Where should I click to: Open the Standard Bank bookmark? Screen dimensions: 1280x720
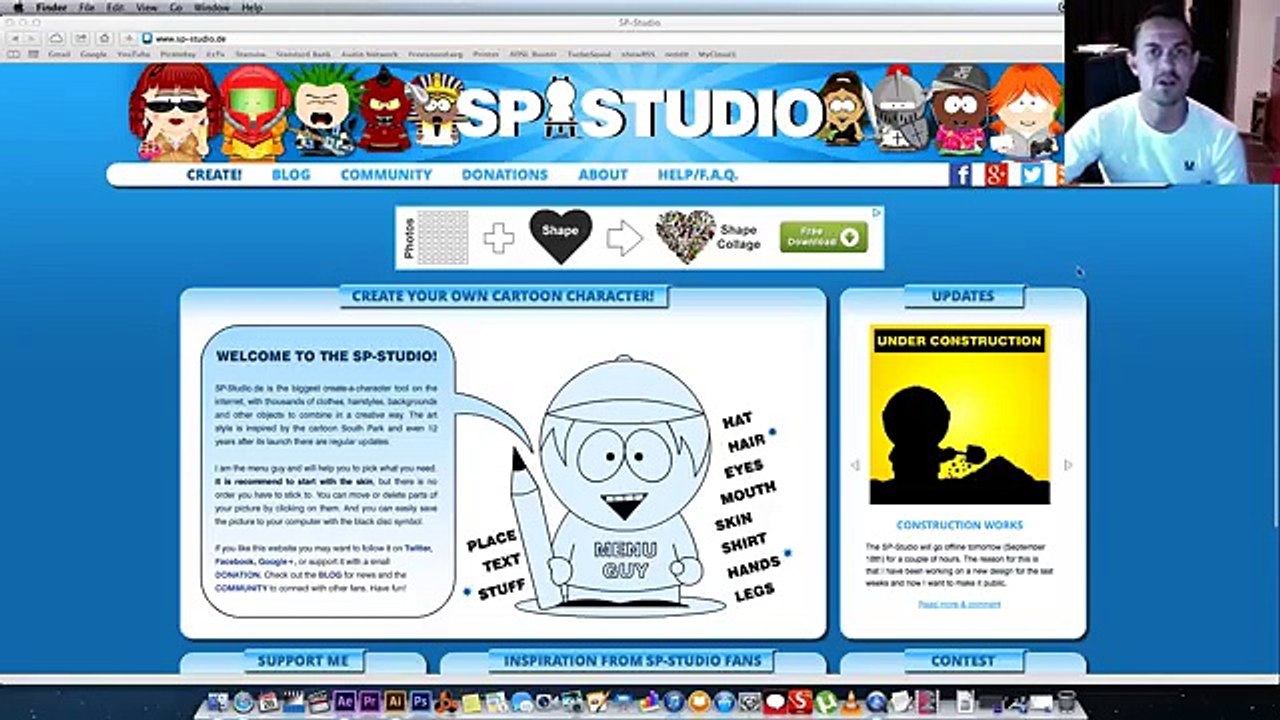click(x=302, y=54)
